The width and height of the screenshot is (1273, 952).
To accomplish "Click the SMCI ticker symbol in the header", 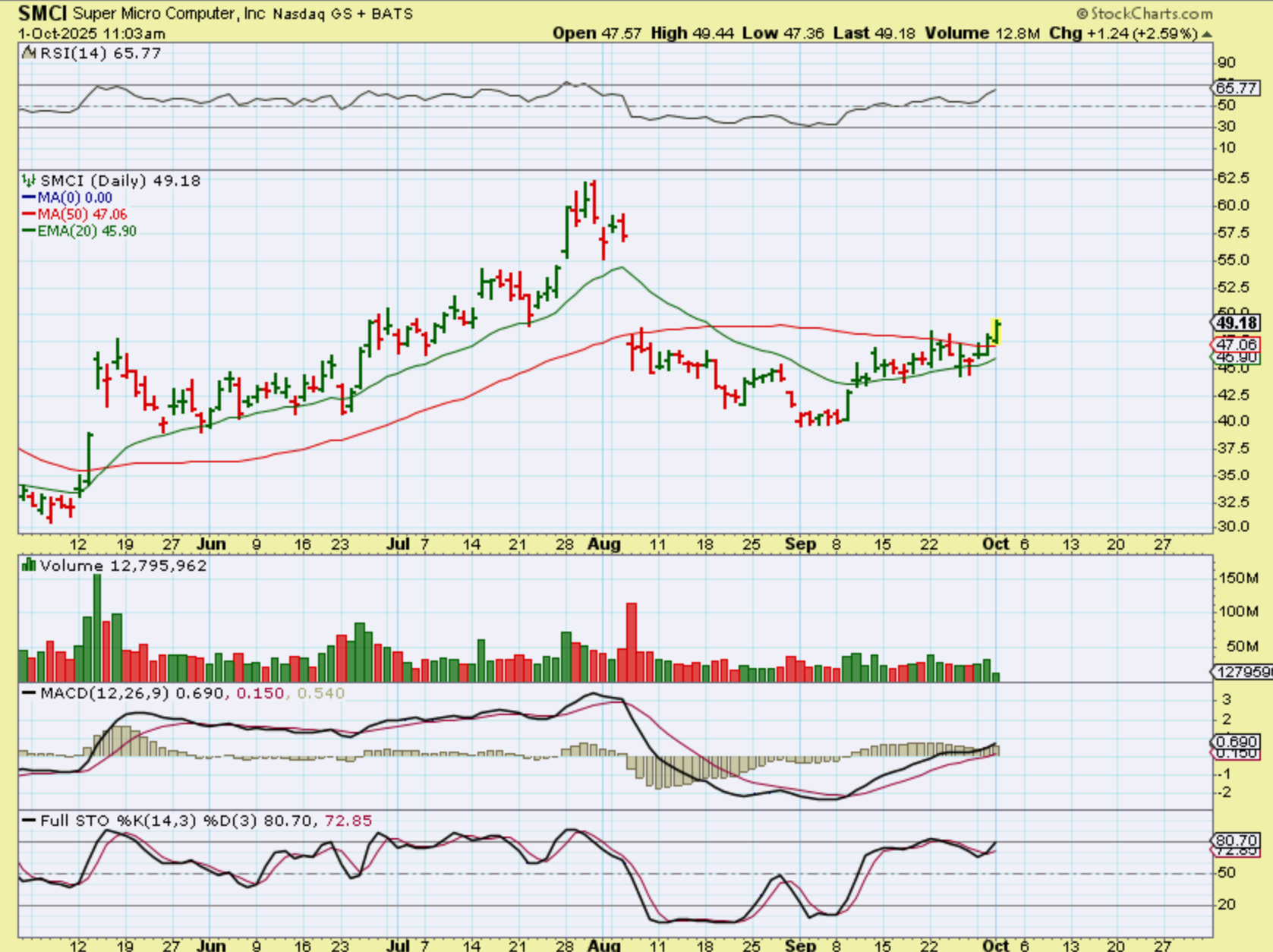I will pyautogui.click(x=42, y=13).
